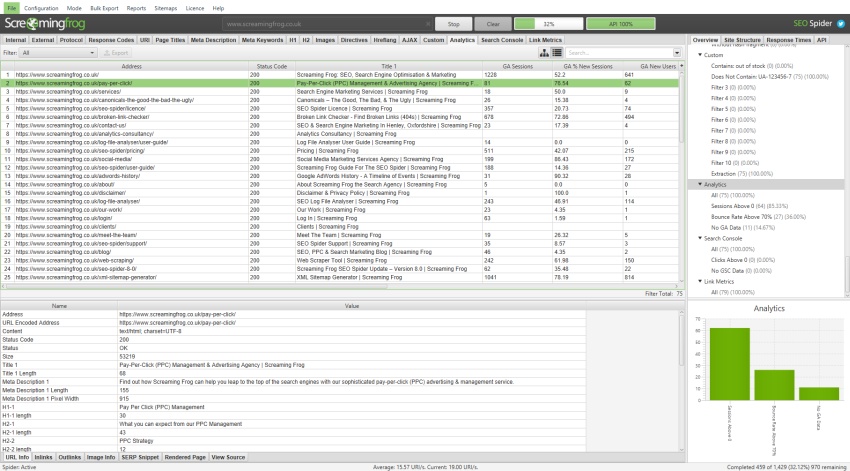
Task: Click the 32% crawl progress bar
Action: (x=549, y=24)
